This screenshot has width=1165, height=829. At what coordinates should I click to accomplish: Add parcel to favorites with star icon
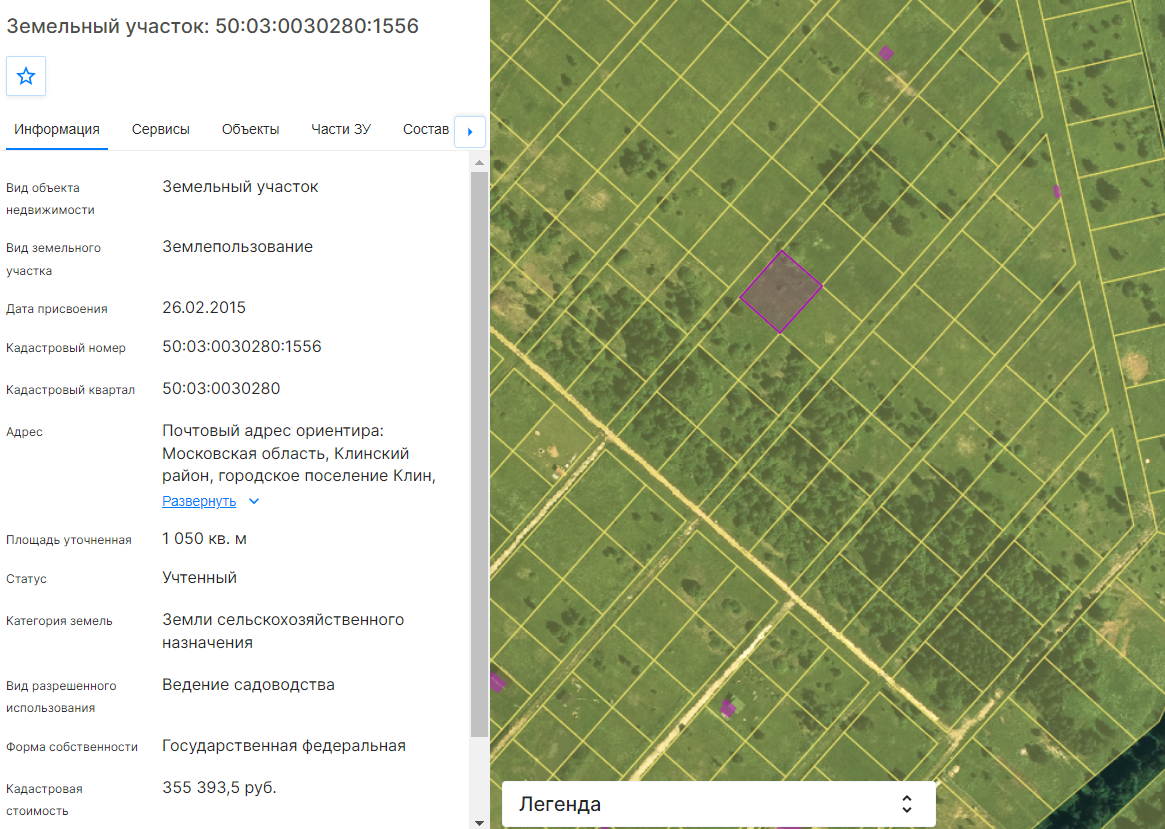[26, 76]
